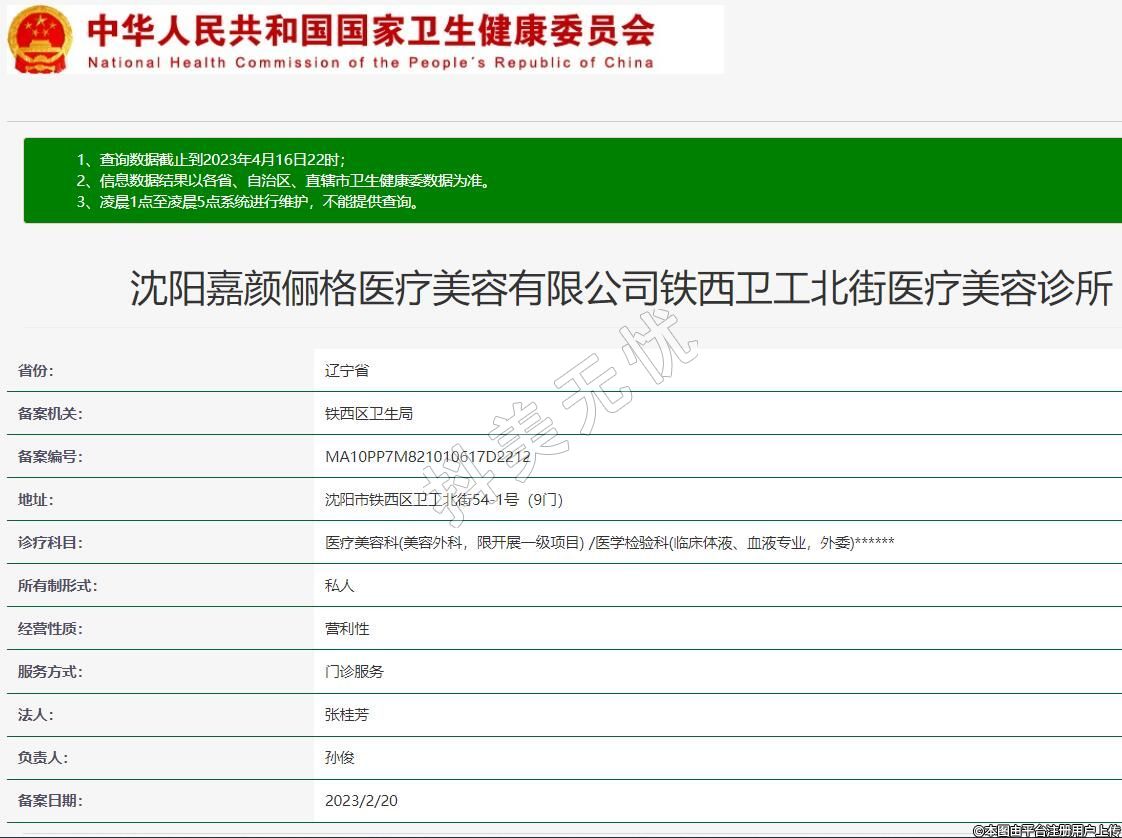Click the address 沈阳市铁西区卫工北街54-1号
Viewport: 1122px width, 838px height.
click(450, 500)
